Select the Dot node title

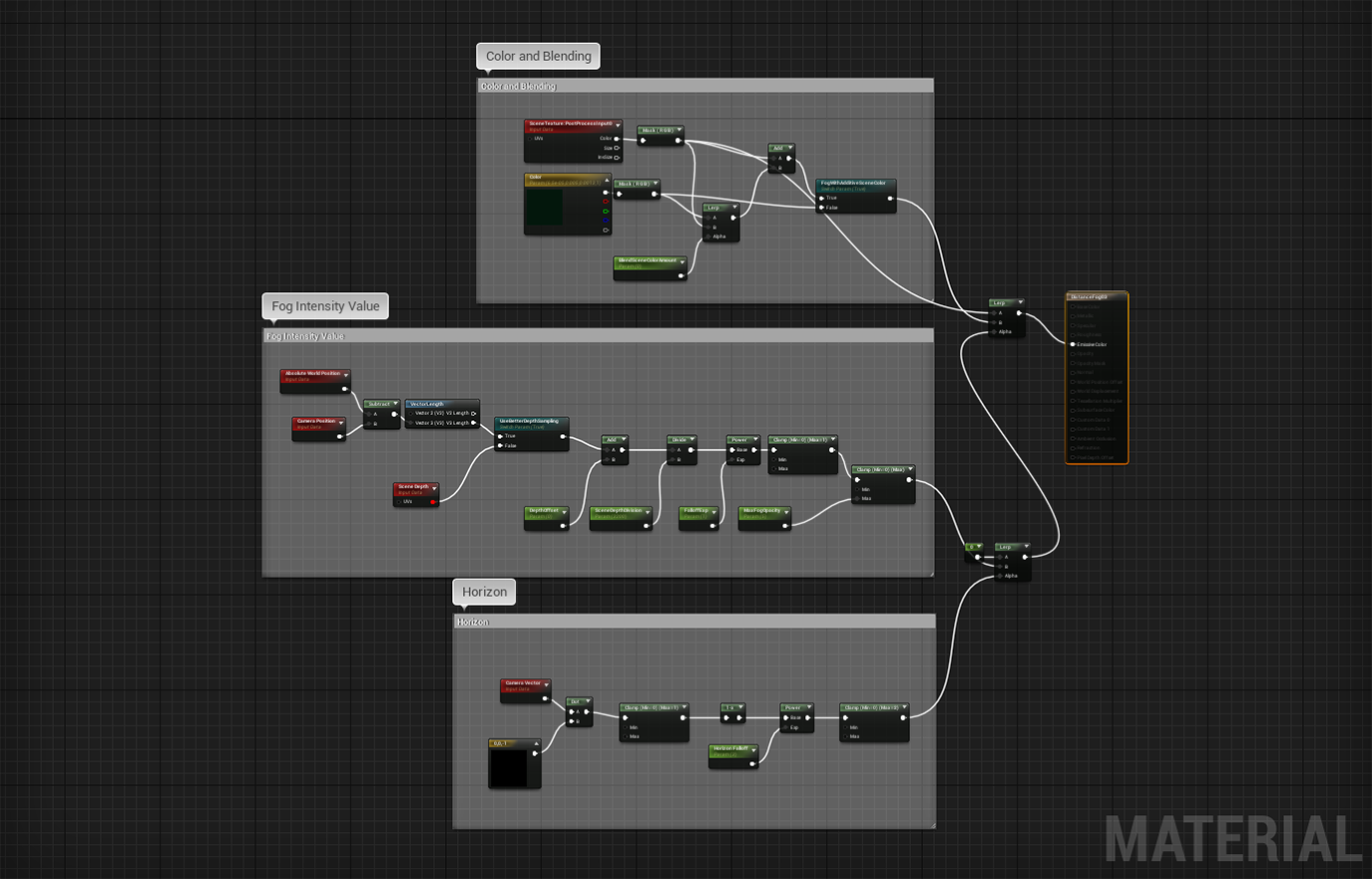pos(575,701)
